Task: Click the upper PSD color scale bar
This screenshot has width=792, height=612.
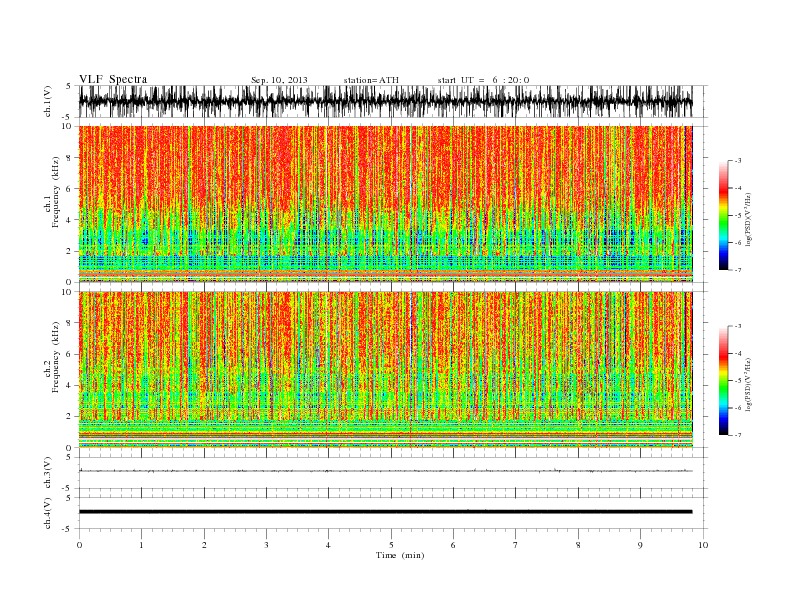Action: pos(723,215)
